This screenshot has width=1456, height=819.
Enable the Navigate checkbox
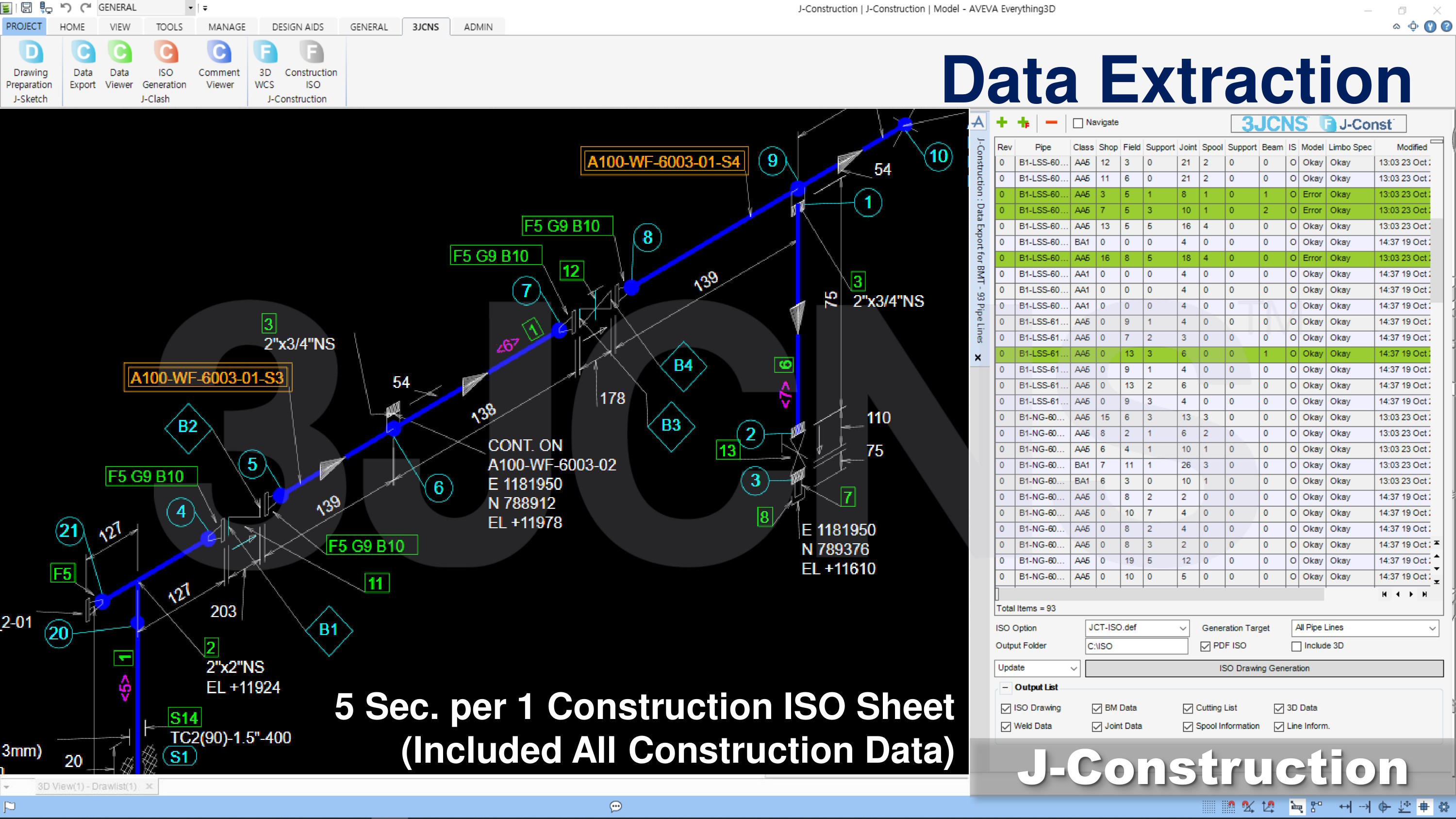pos(1078,123)
